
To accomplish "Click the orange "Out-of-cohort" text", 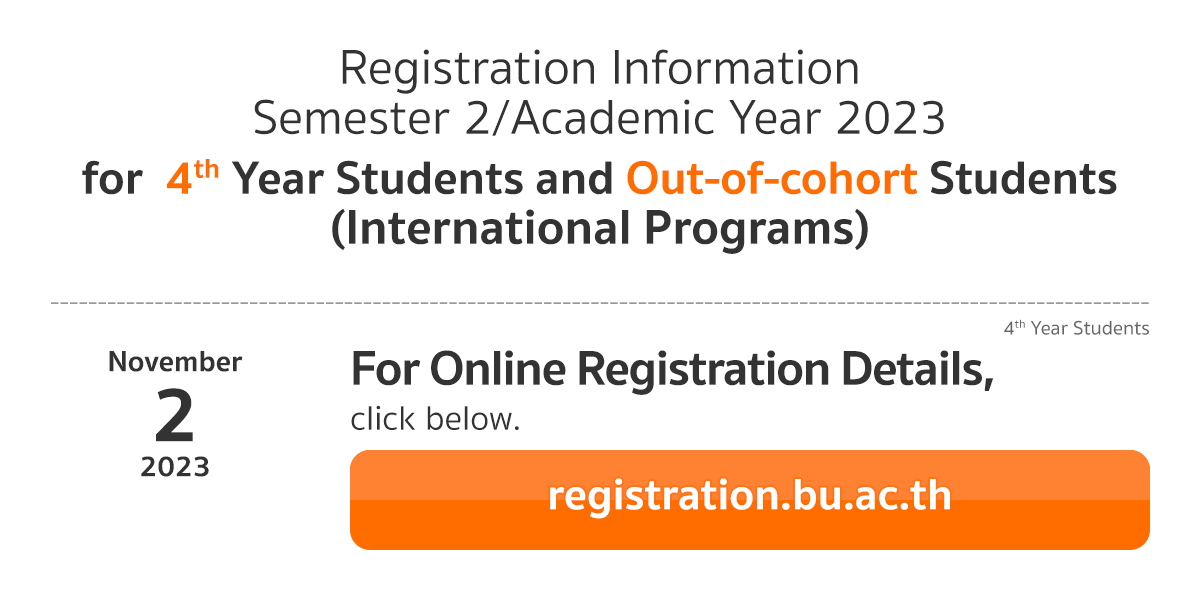I will 771,179.
